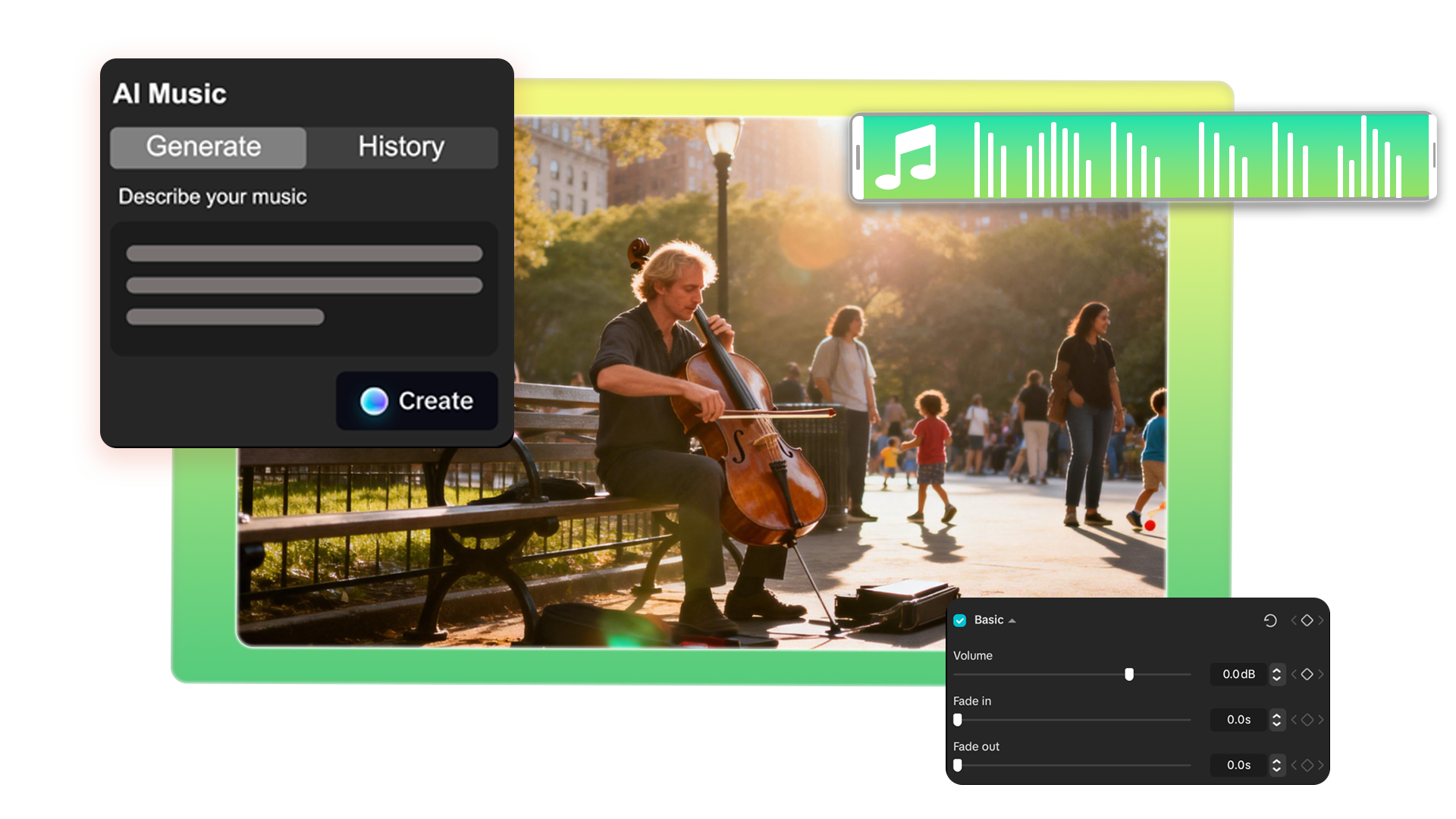
Task: Click the Describe your music text area
Action: click(303, 288)
